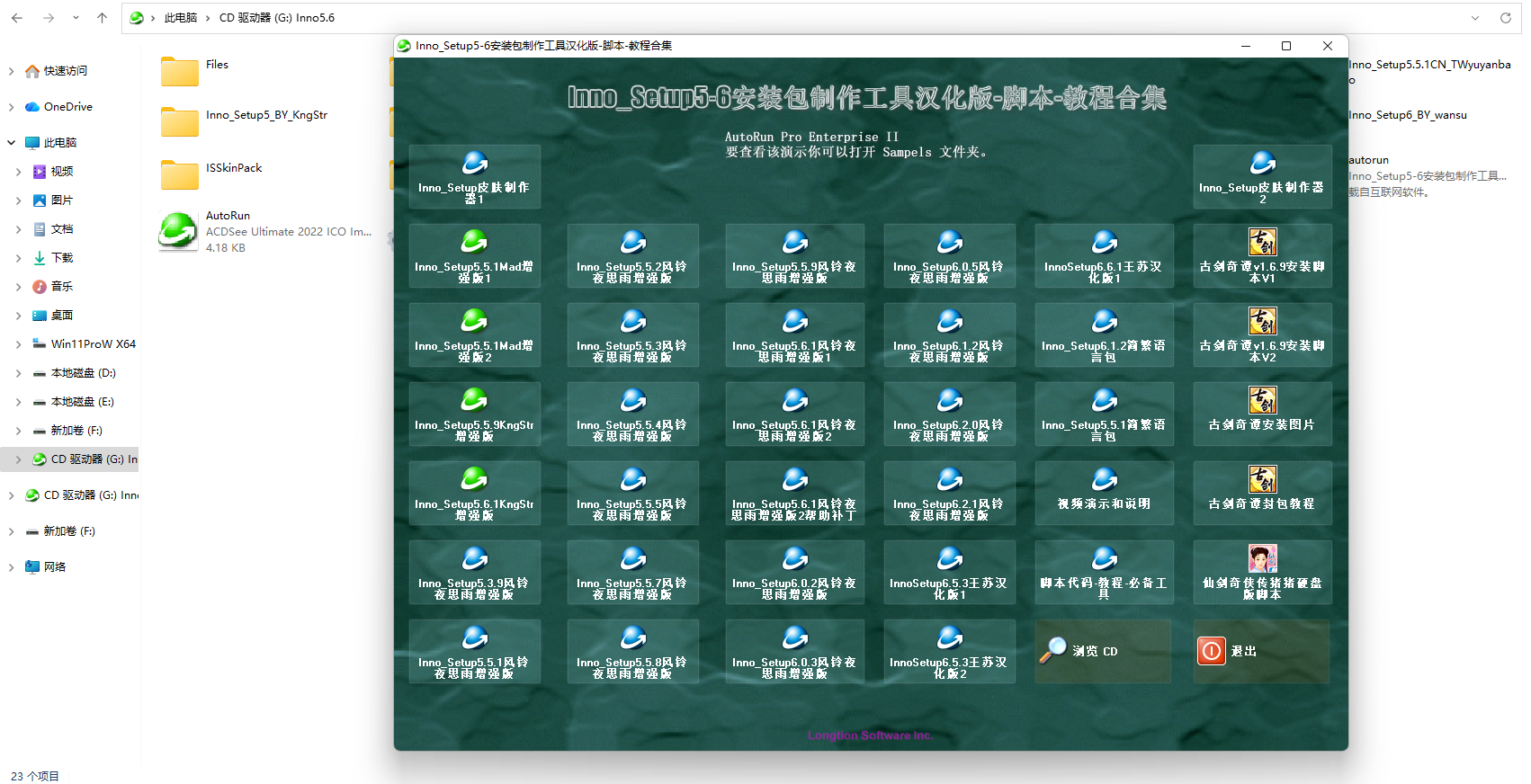Open 古剑奇谭安装图片 item
1531x784 pixels.
click(x=1262, y=414)
